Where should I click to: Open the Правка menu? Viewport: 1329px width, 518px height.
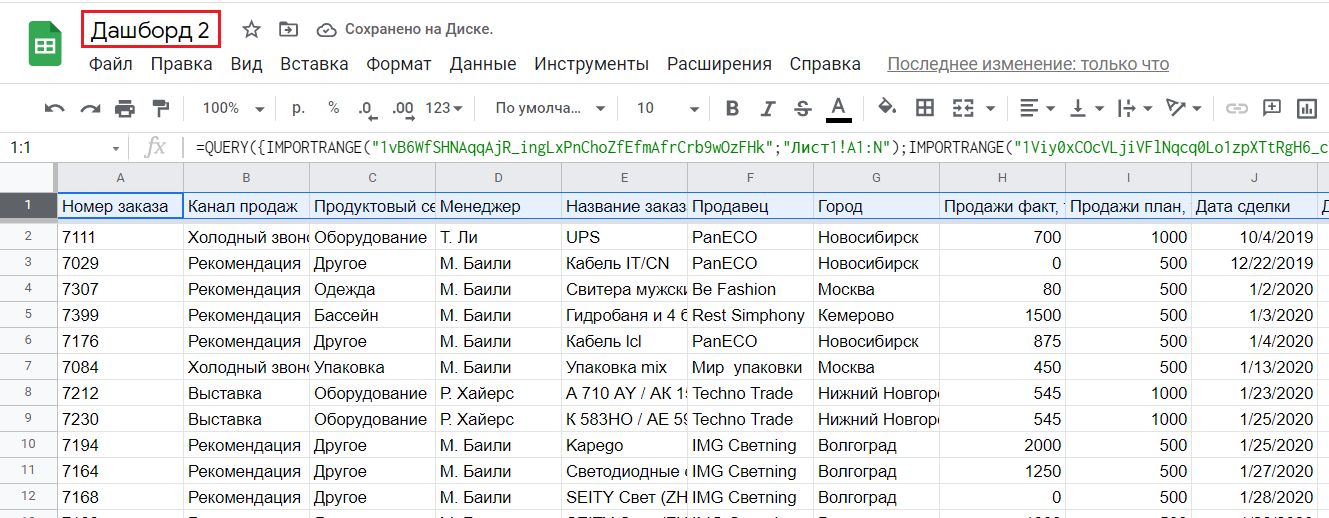pos(182,64)
